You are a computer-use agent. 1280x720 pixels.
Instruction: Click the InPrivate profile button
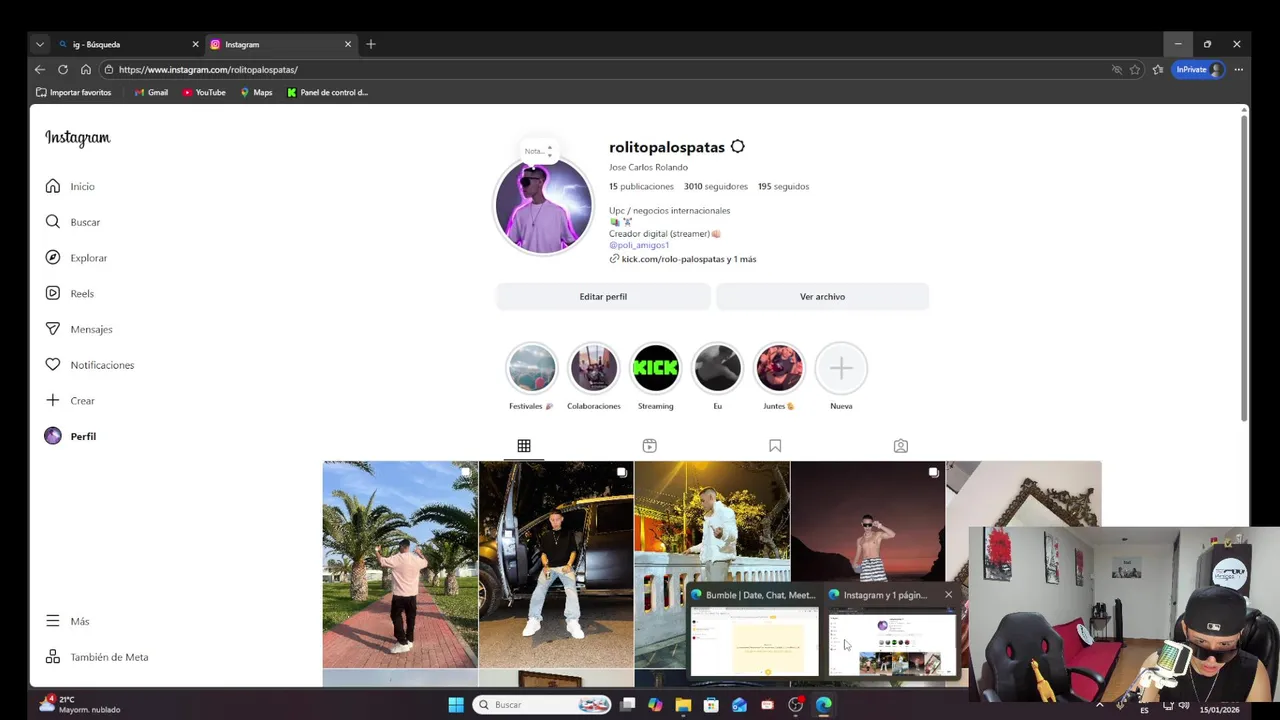tap(1199, 70)
